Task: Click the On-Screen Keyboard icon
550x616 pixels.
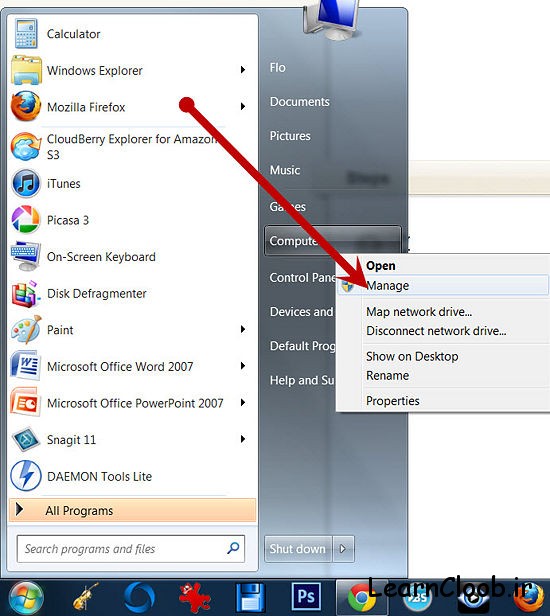Action: (x=26, y=256)
